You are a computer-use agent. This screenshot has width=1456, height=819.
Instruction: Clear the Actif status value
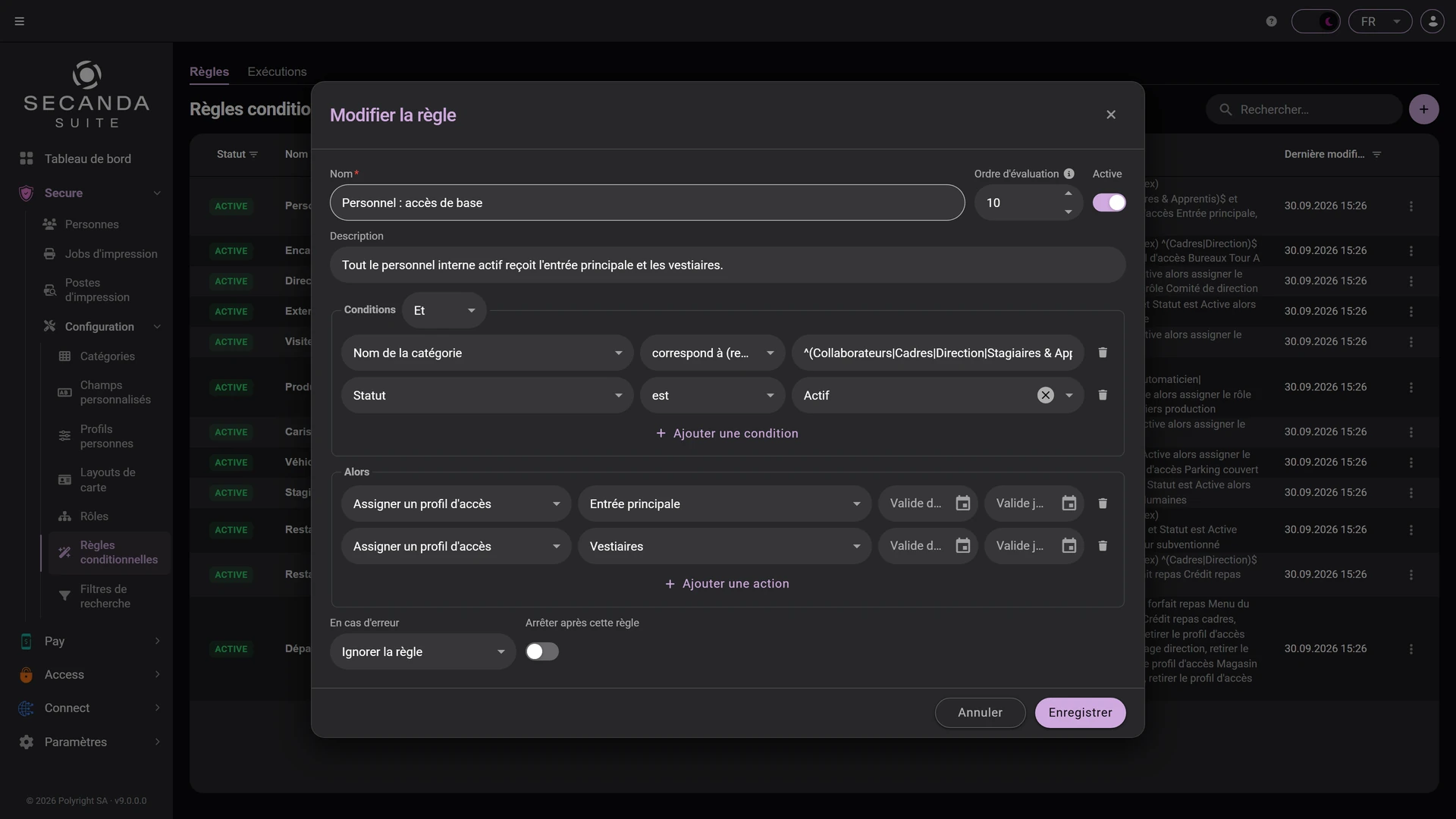(x=1045, y=395)
